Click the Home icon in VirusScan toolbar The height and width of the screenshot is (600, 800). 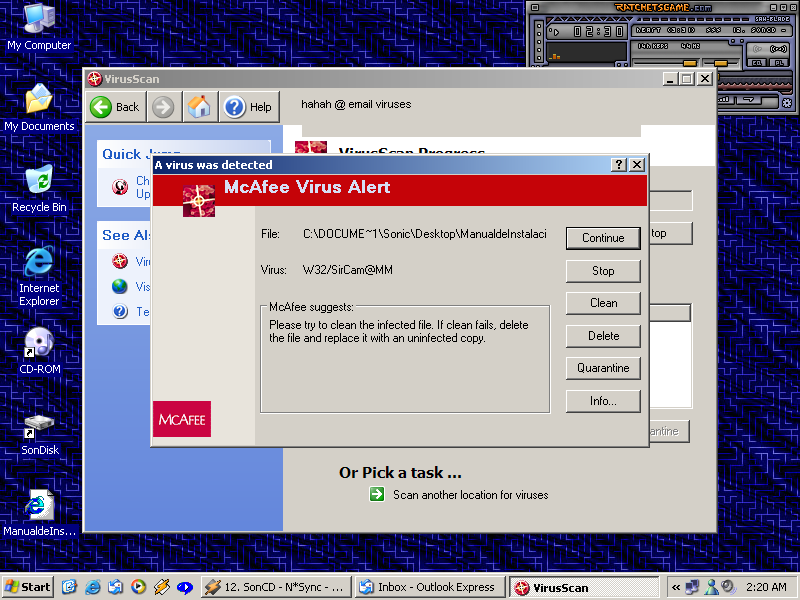(x=200, y=107)
